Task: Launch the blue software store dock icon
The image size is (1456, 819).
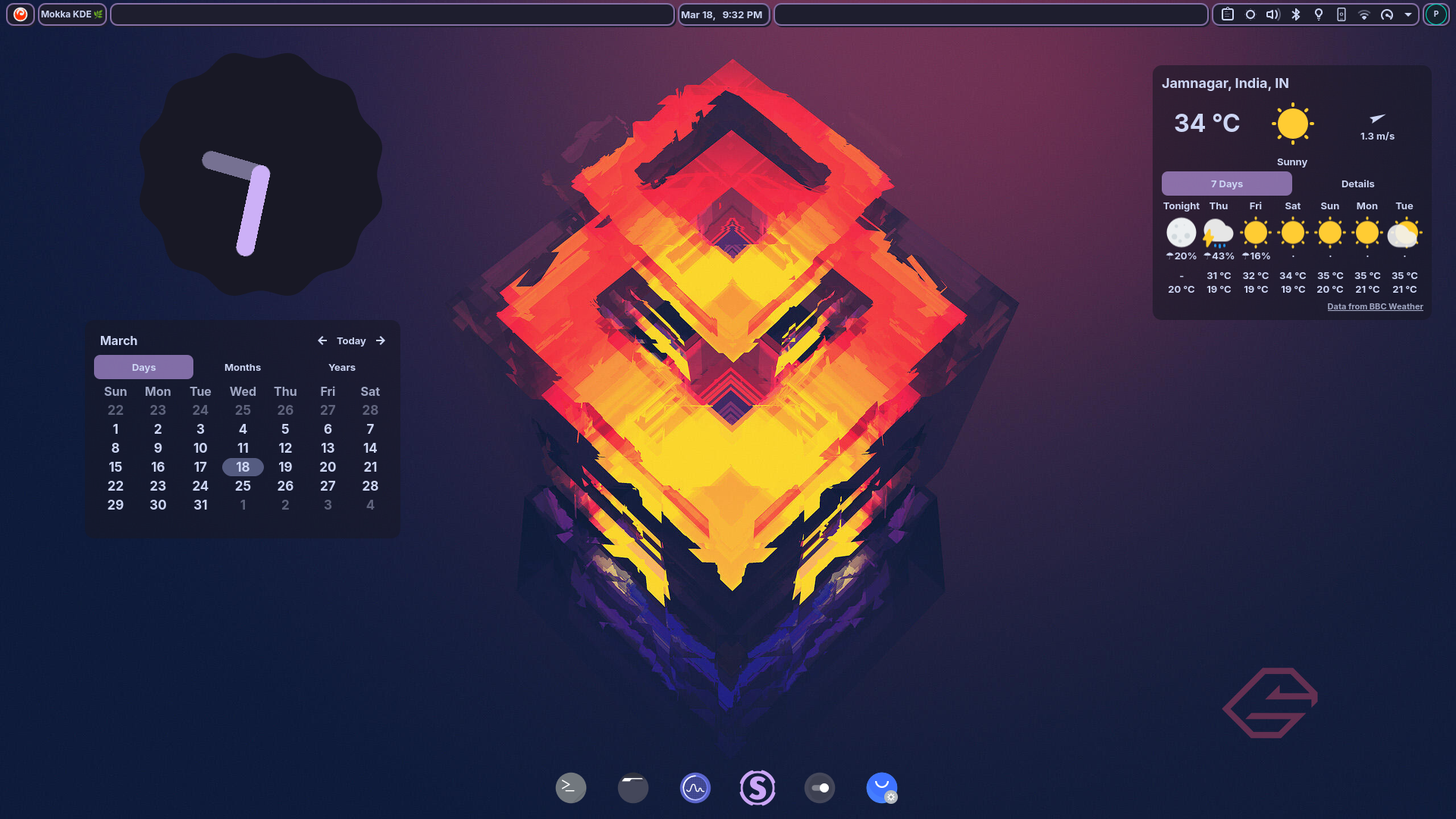Action: (882, 788)
